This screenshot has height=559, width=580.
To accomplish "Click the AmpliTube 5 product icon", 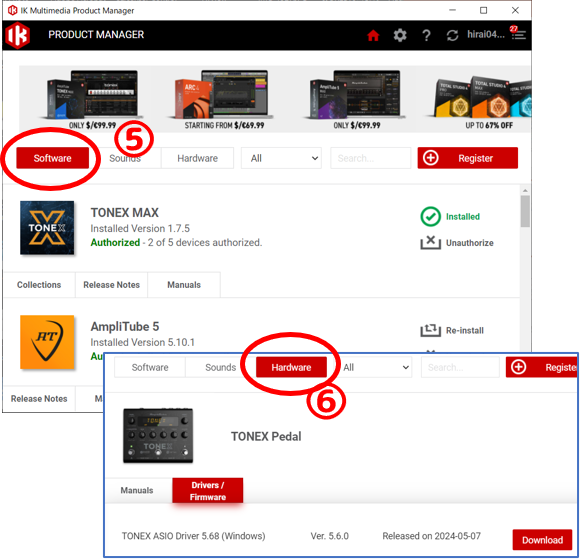I will click(x=47, y=342).
